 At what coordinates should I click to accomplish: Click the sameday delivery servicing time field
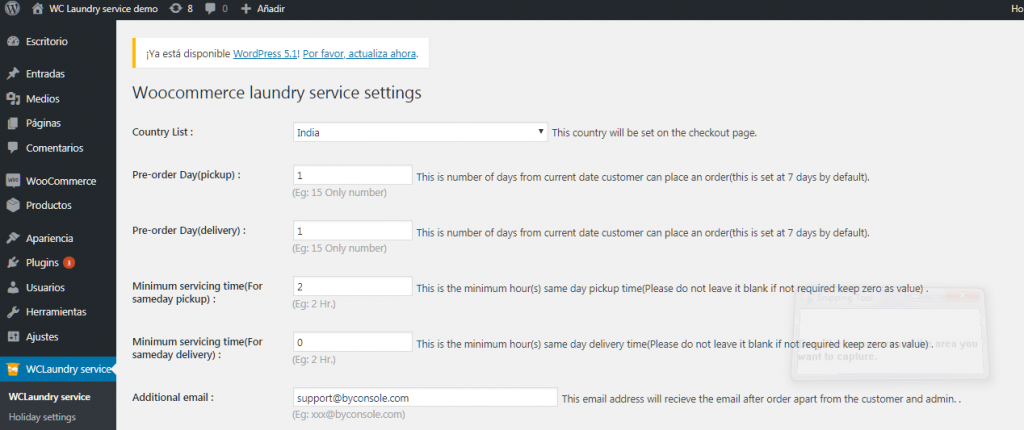pos(353,342)
